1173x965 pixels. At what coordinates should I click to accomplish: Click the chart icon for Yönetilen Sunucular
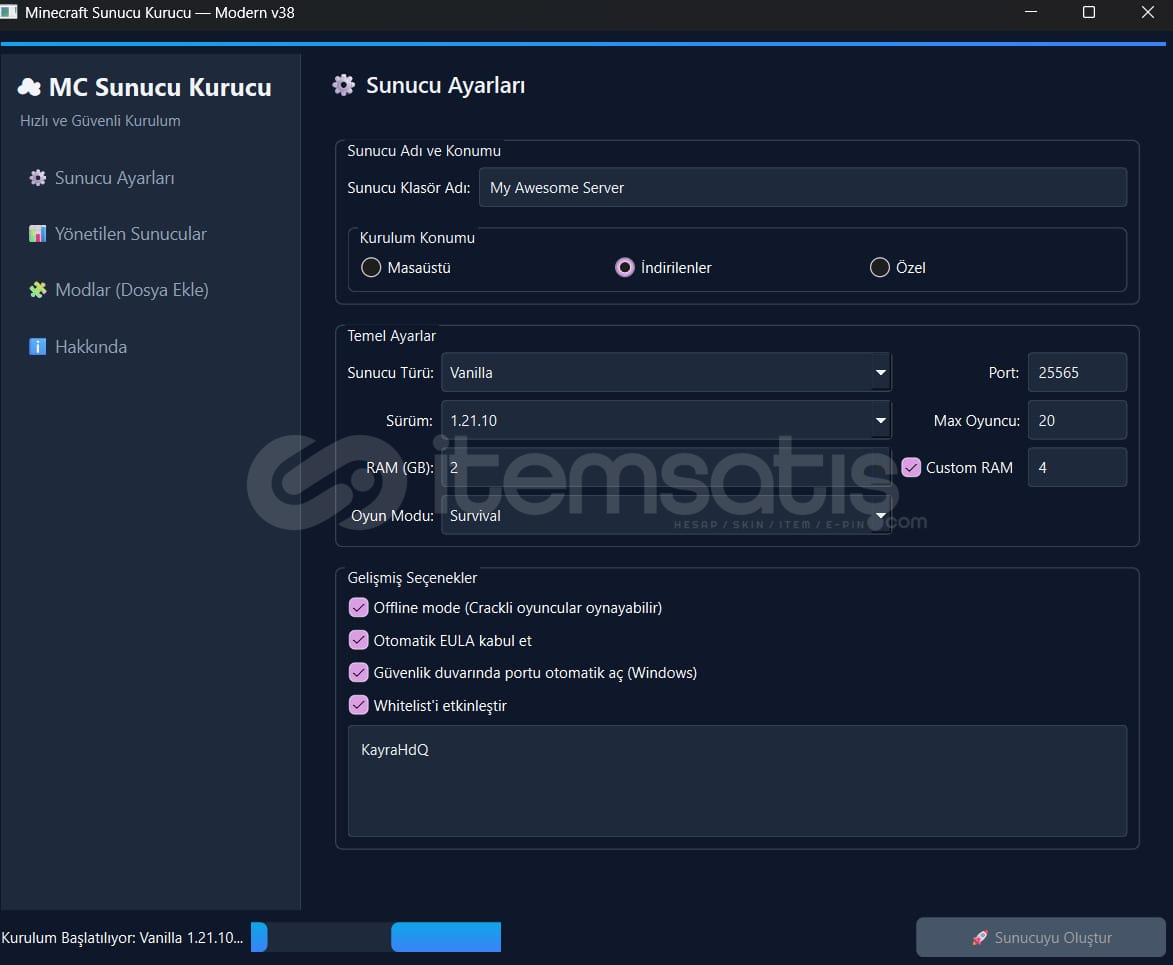point(38,234)
